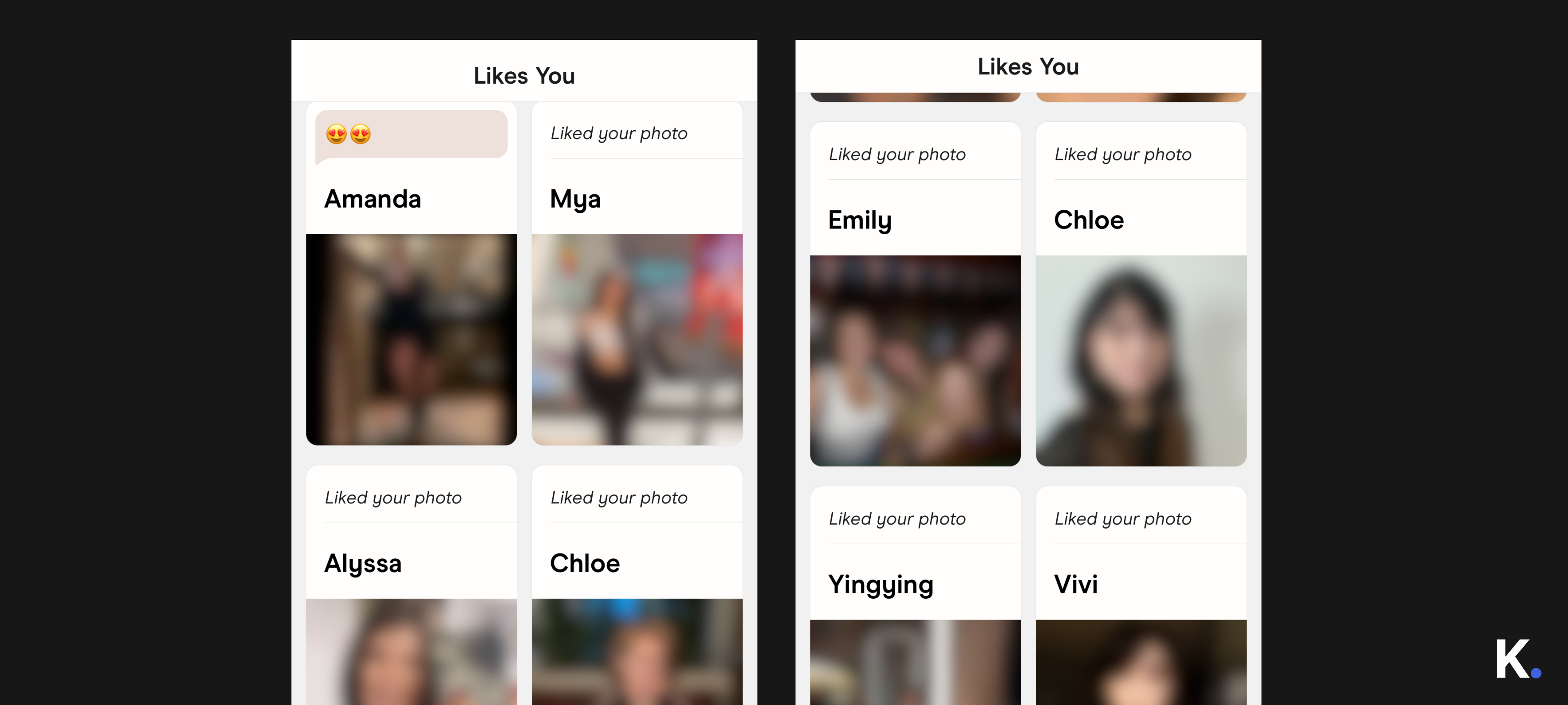The height and width of the screenshot is (705, 1568).
Task: Tap the Alyssa name label
Action: coord(363,564)
